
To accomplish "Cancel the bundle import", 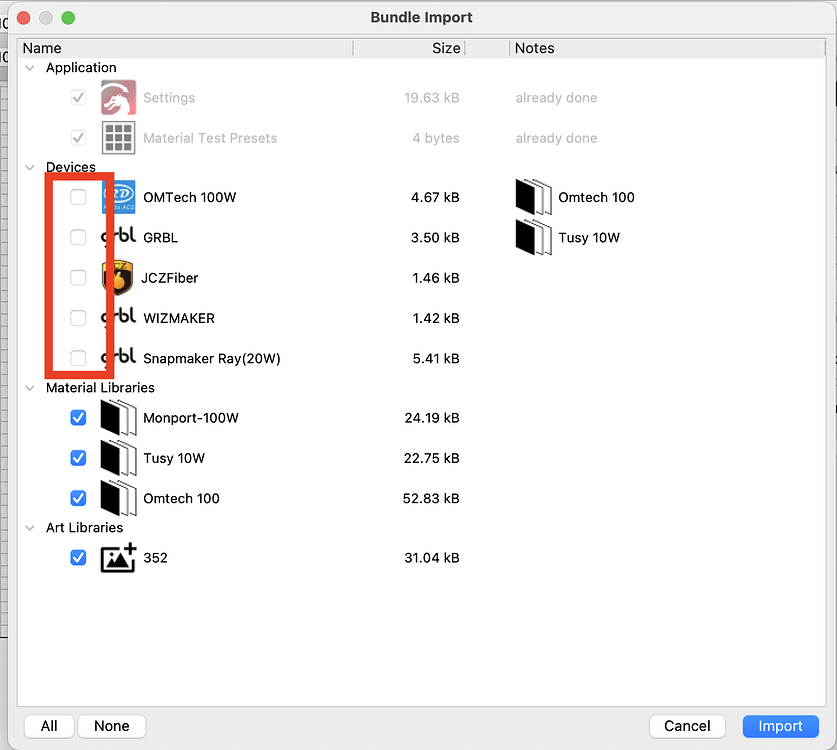I will click(687, 726).
